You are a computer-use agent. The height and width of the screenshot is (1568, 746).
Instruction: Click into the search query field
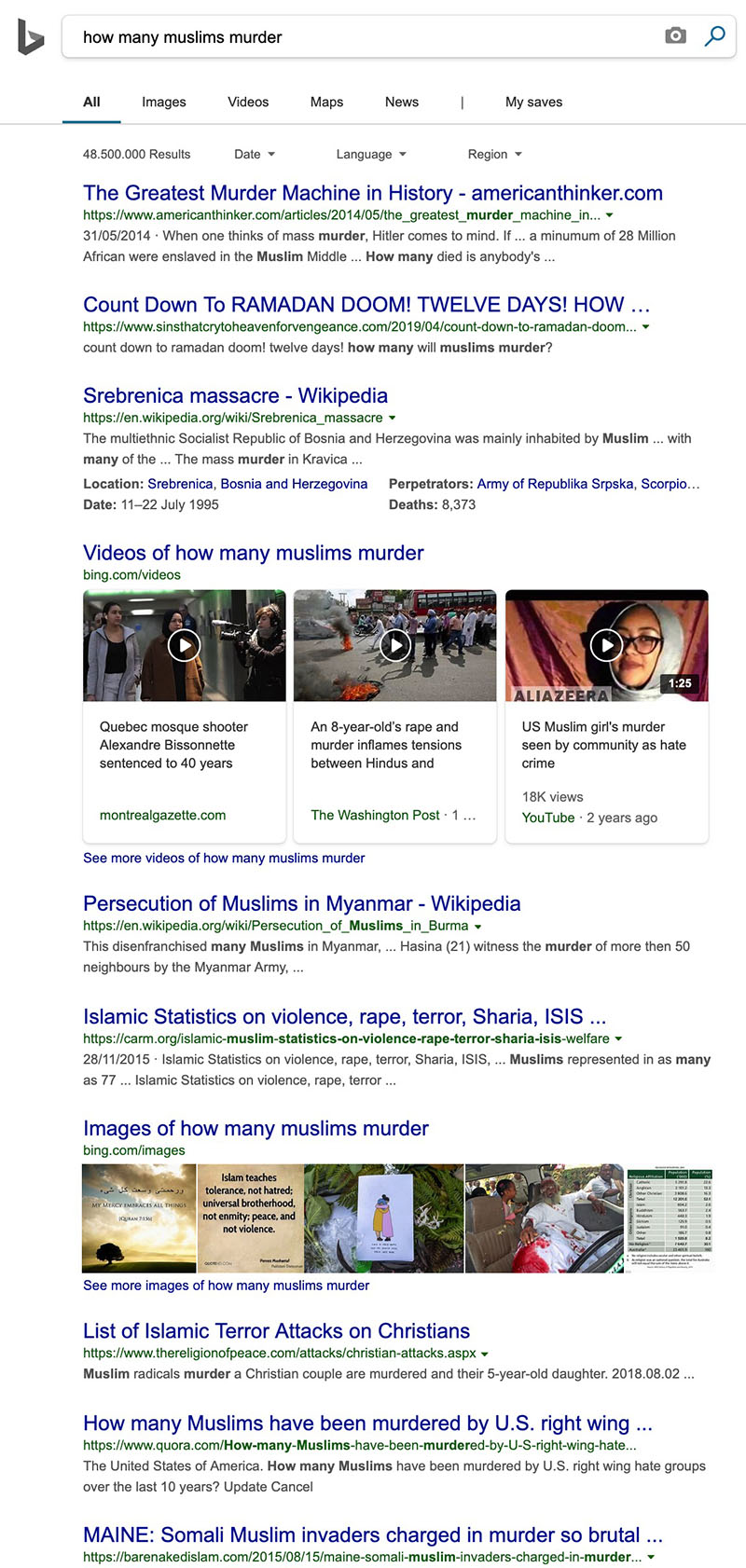(364, 37)
